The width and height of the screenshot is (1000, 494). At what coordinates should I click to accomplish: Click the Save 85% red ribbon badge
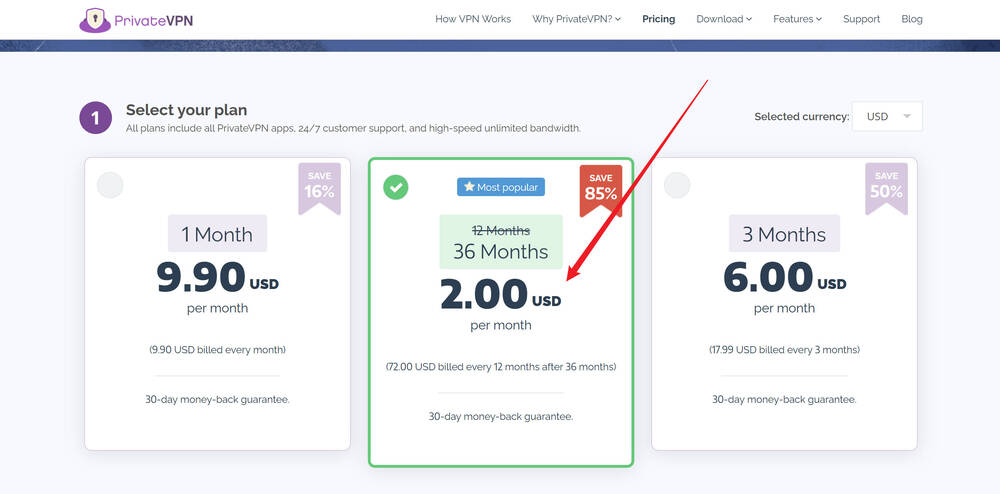pyautogui.click(x=601, y=189)
